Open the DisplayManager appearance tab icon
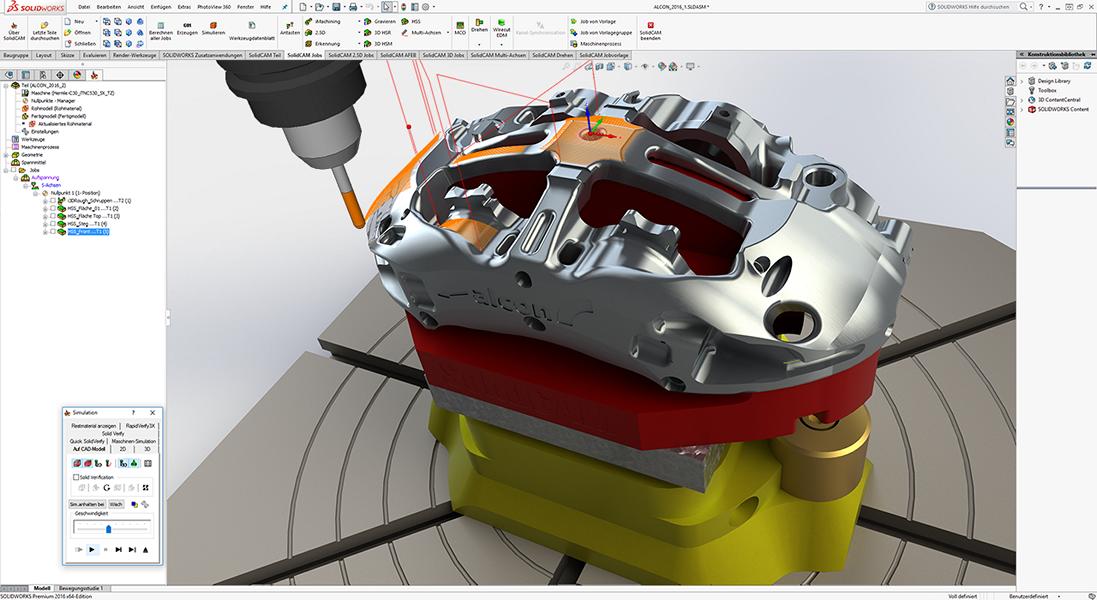The width and height of the screenshot is (1097, 600). (x=77, y=75)
